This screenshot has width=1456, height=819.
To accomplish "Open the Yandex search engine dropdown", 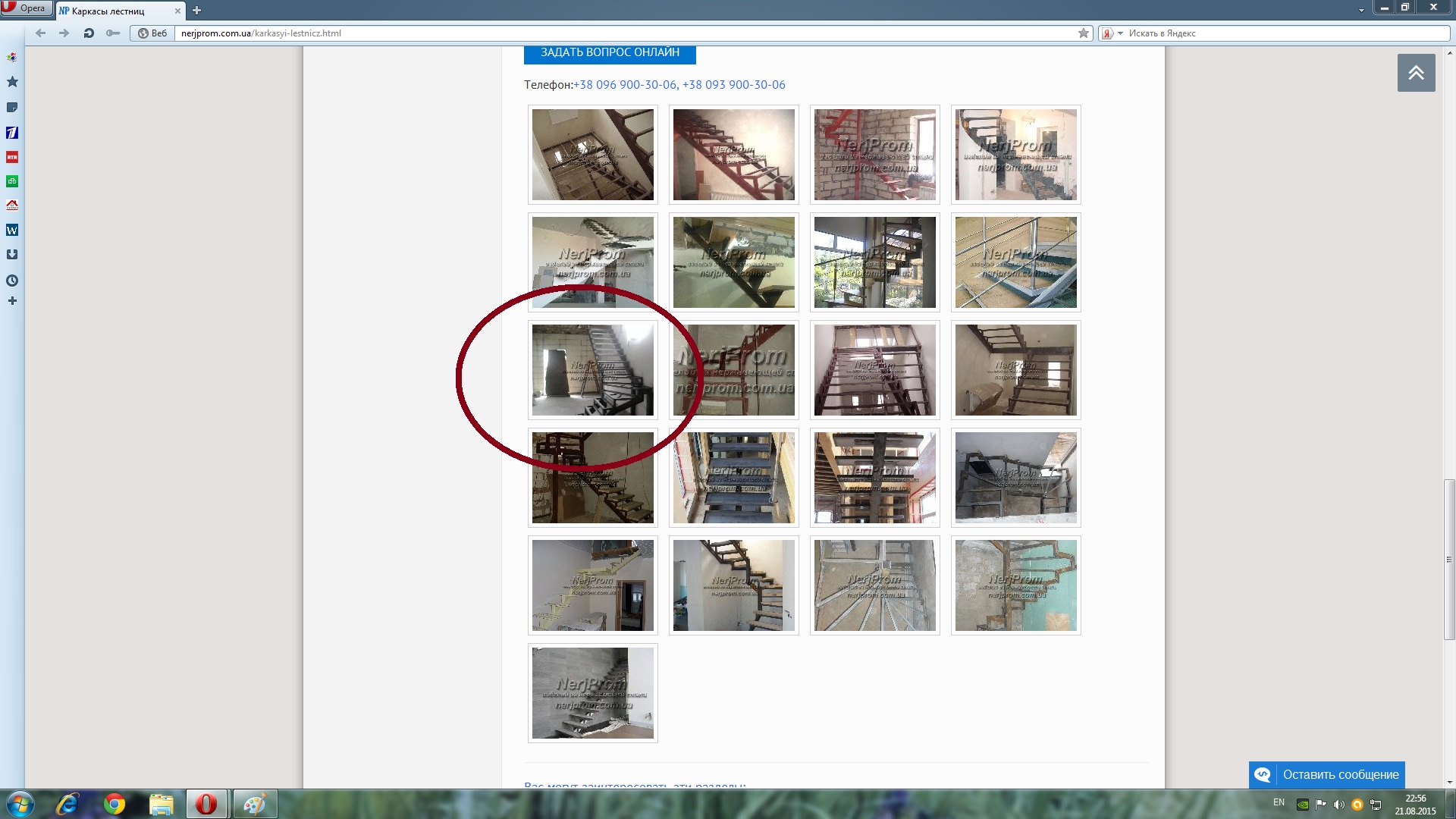I will 1111,33.
